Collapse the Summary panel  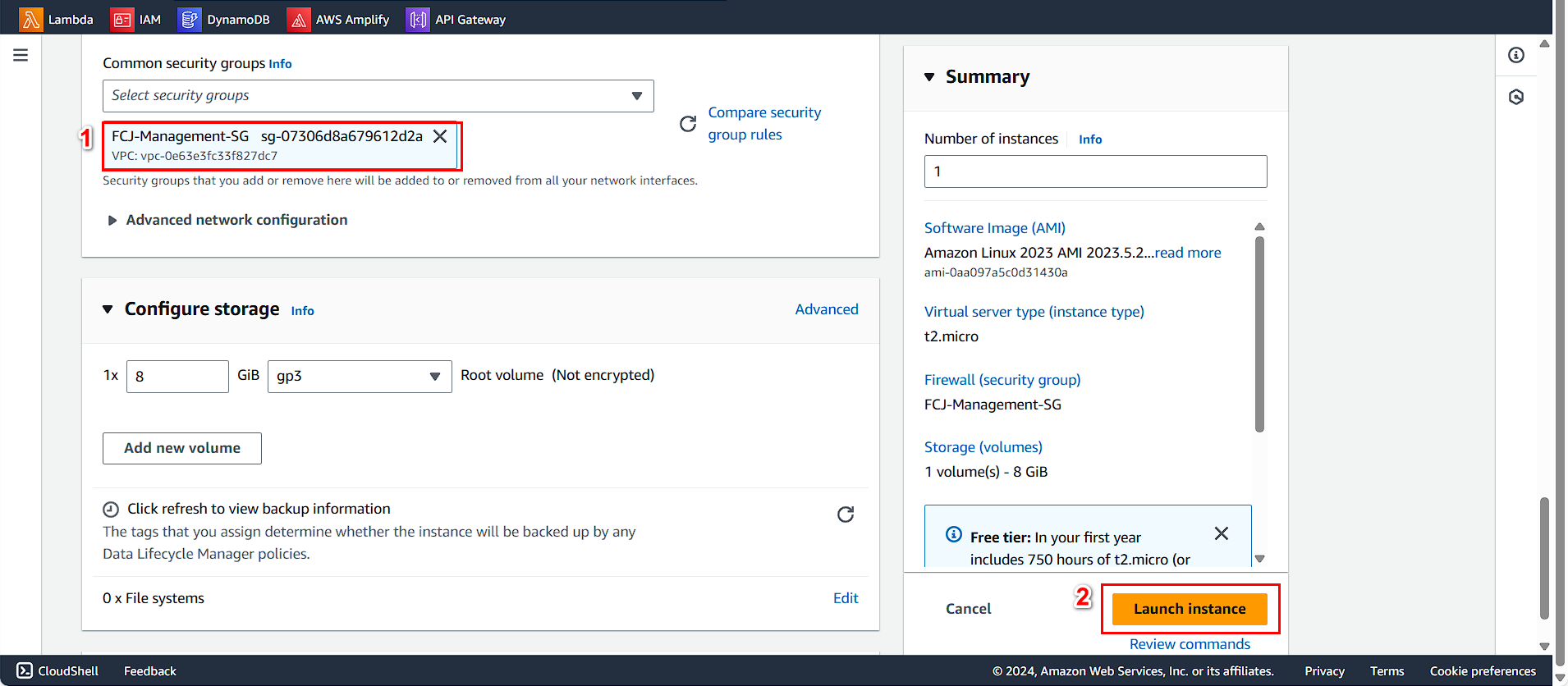929,77
